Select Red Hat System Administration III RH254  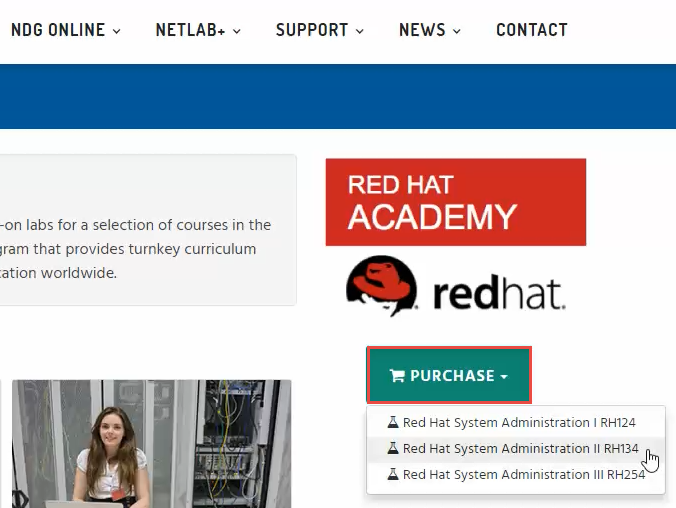coord(516,474)
